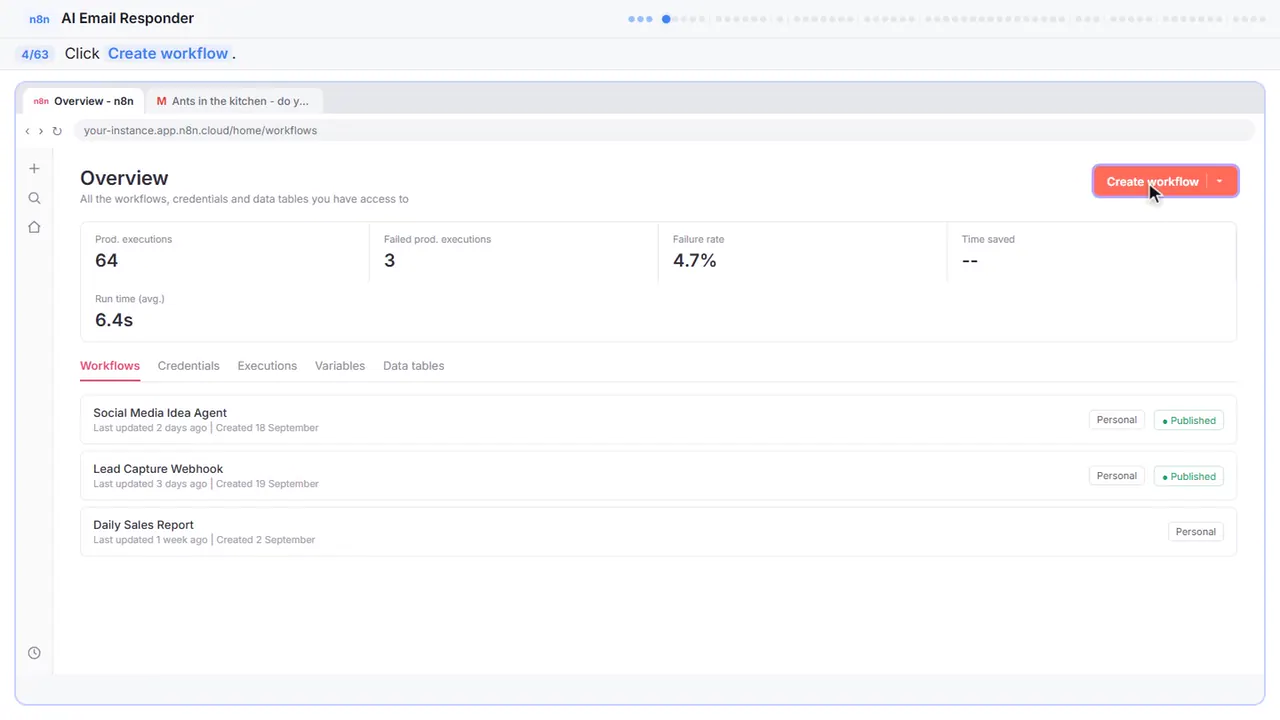This screenshot has height=720, width=1280.
Task: Expand the Create workflow dropdown arrow
Action: click(x=1220, y=181)
